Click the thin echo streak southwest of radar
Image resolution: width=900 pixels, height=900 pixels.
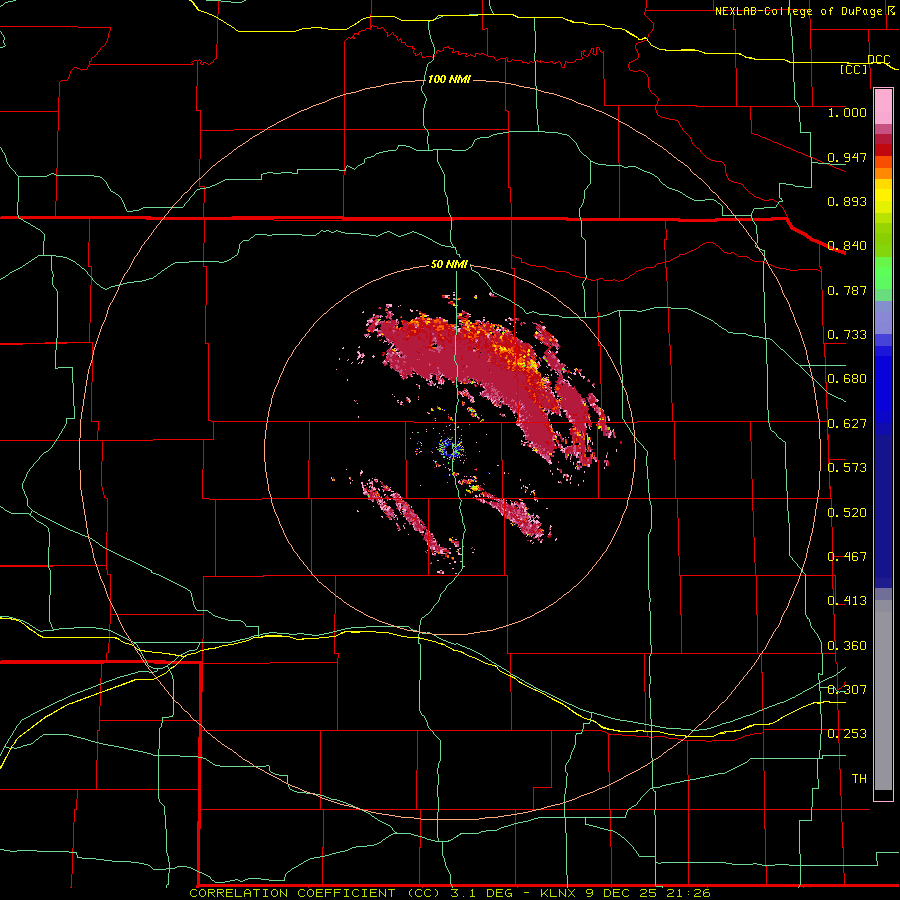(405, 513)
